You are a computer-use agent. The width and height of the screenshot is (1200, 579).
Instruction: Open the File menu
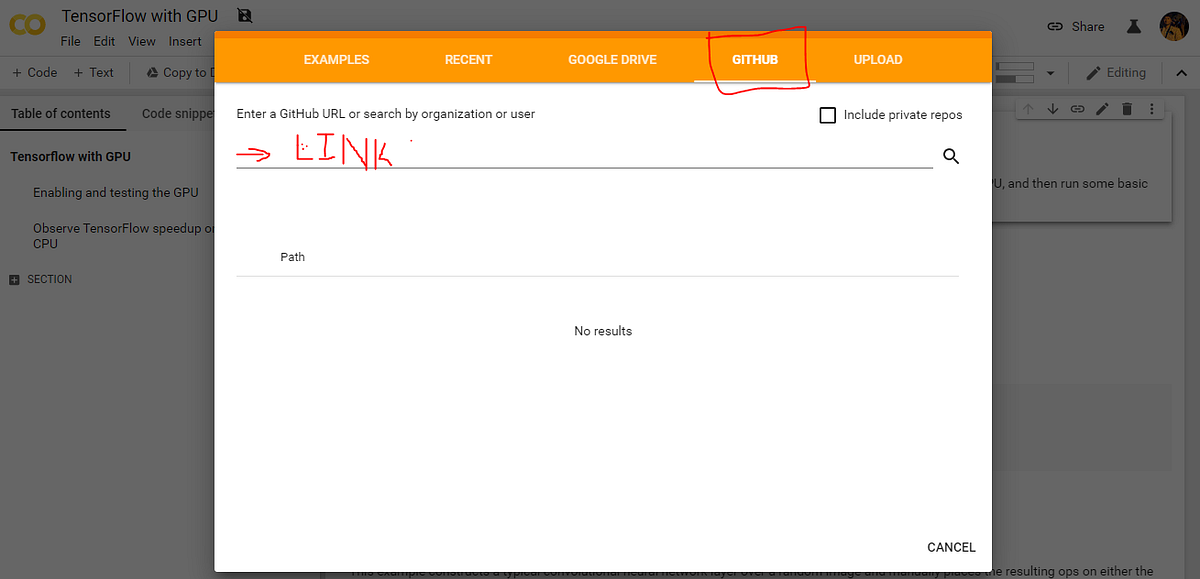[x=70, y=41]
